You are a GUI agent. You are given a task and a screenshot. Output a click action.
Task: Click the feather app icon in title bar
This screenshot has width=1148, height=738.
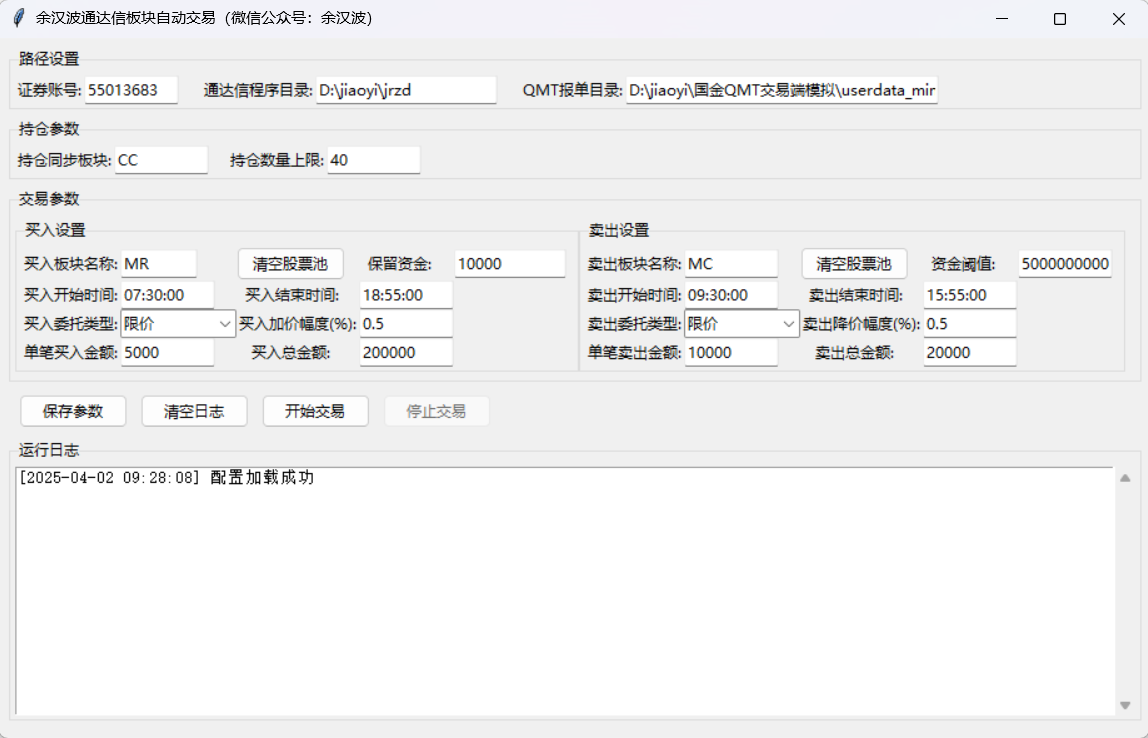[x=18, y=19]
